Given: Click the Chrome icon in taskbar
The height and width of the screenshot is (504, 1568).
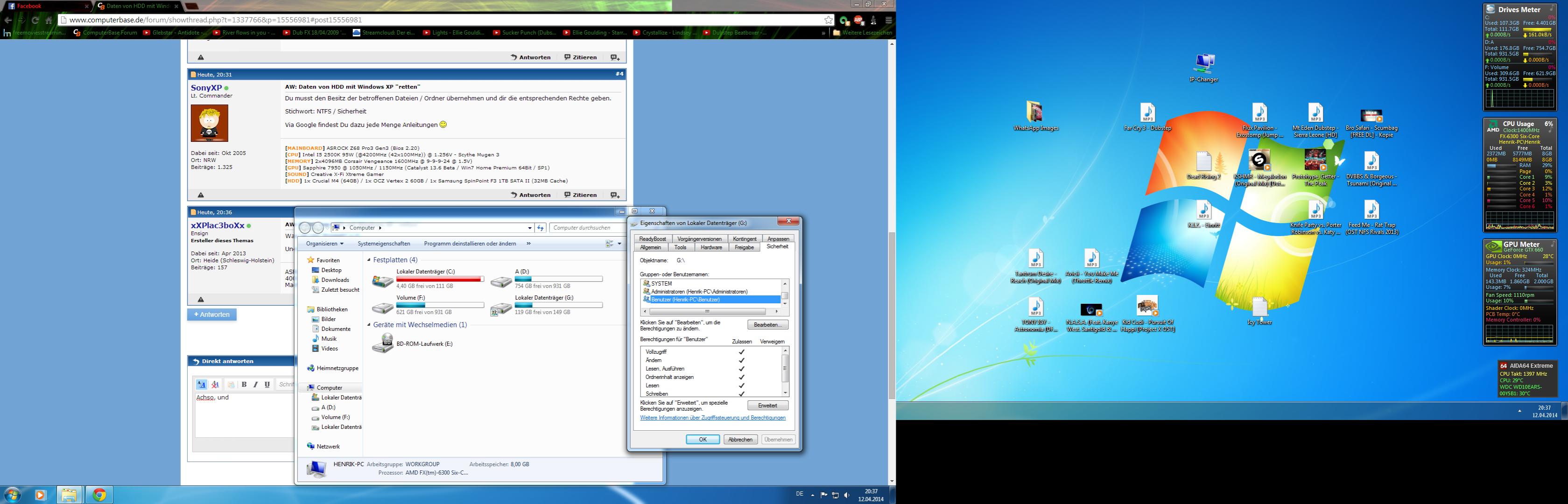Looking at the screenshot, I should pyautogui.click(x=99, y=495).
